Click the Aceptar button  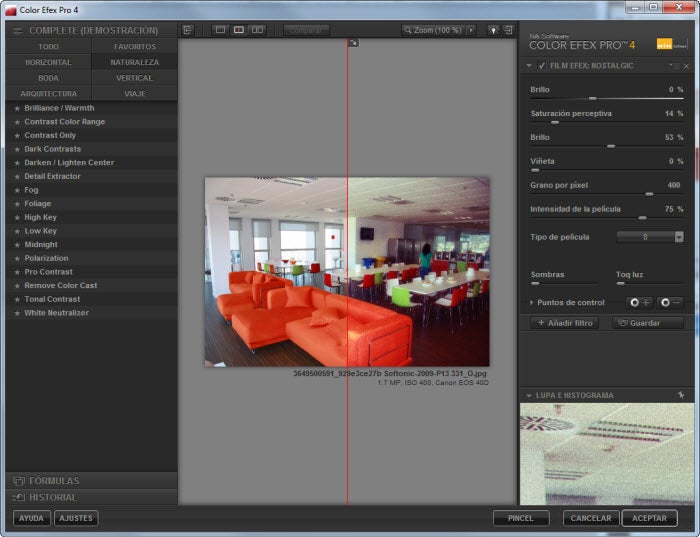650,518
